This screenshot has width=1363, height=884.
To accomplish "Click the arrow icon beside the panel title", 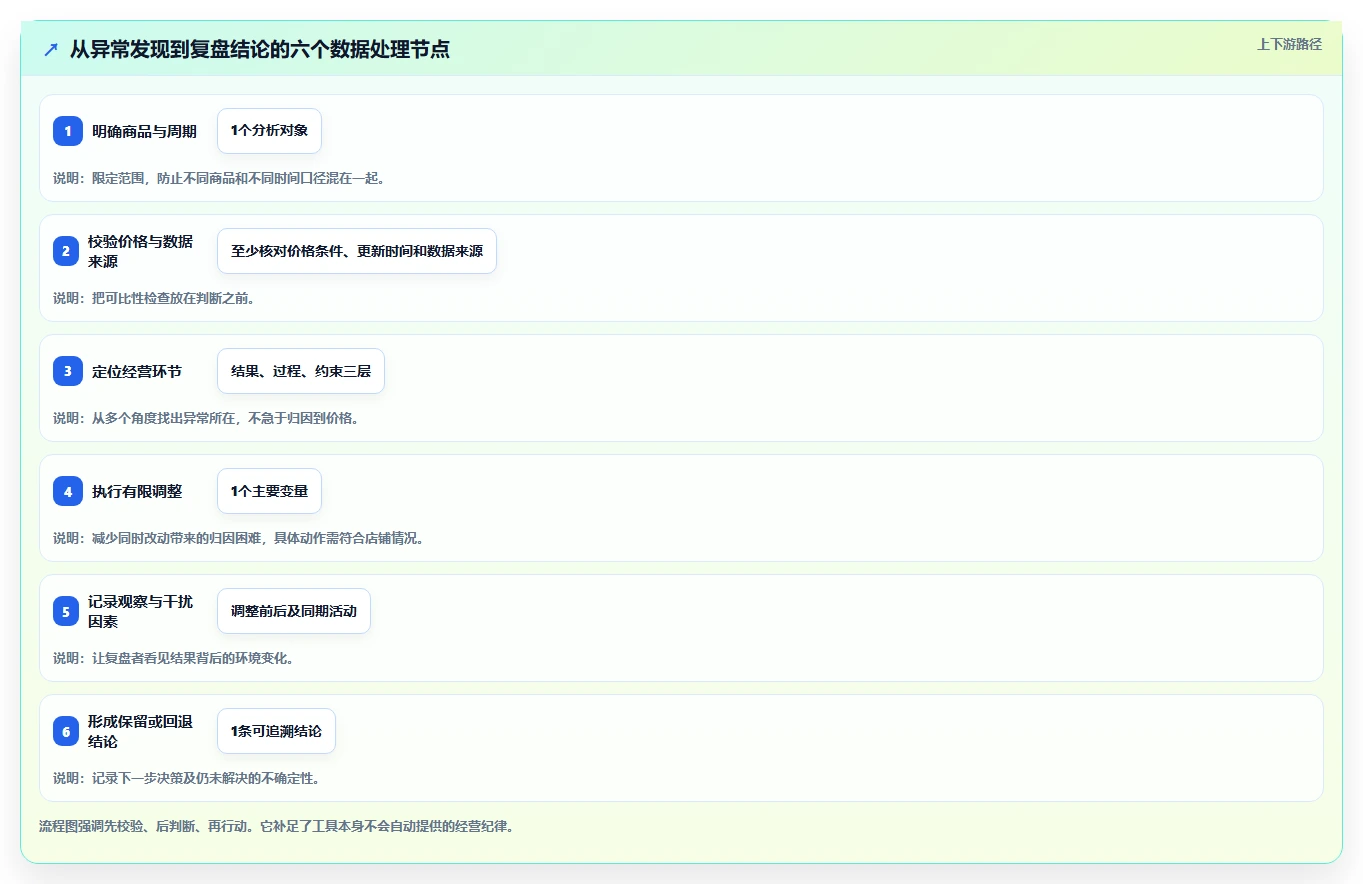I will (51, 49).
